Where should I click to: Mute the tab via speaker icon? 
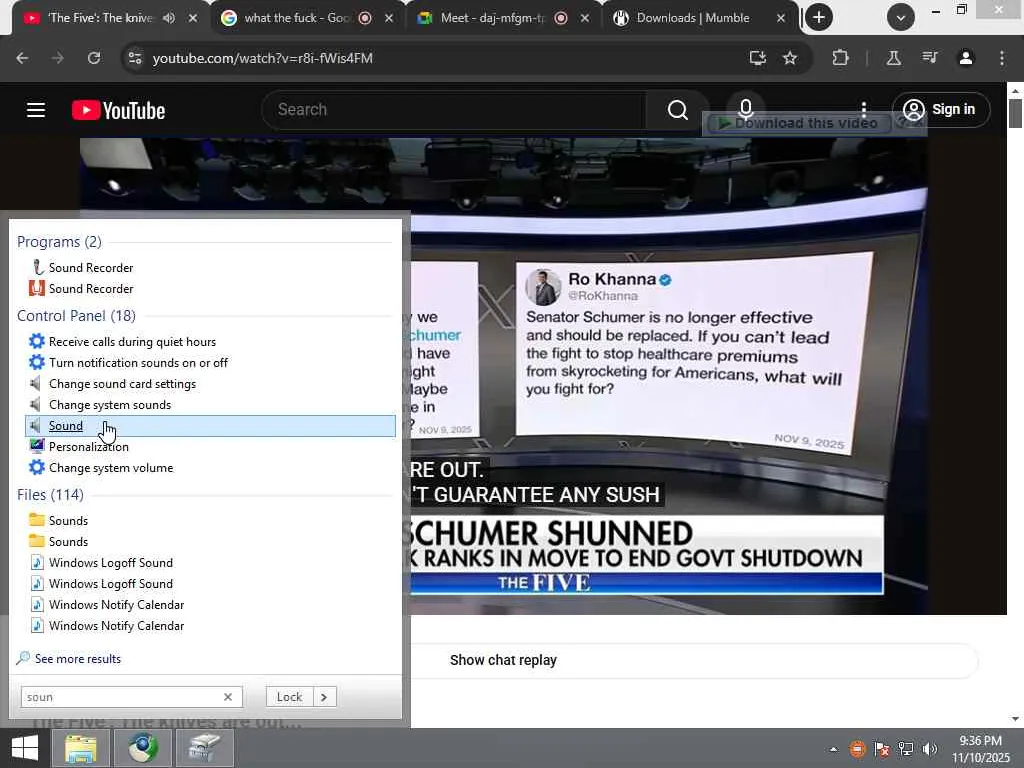pyautogui.click(x=169, y=18)
